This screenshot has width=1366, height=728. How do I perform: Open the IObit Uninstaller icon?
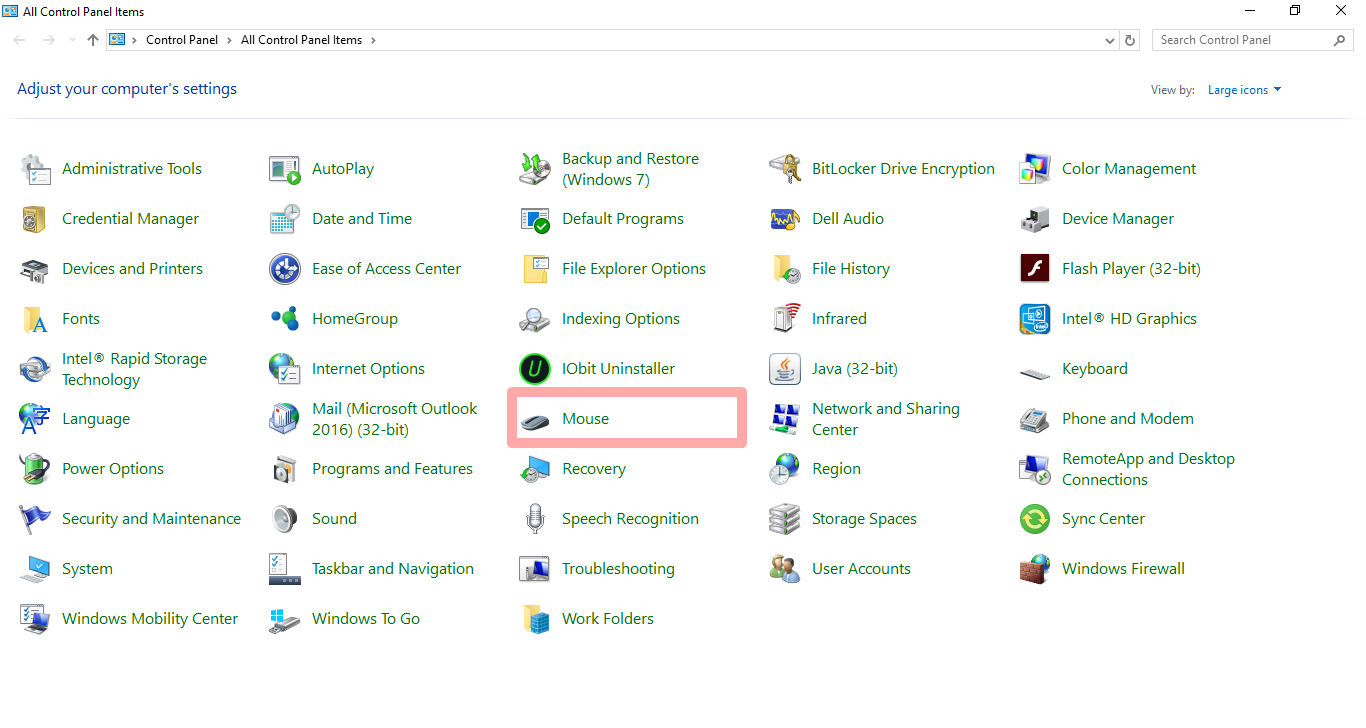pos(535,369)
